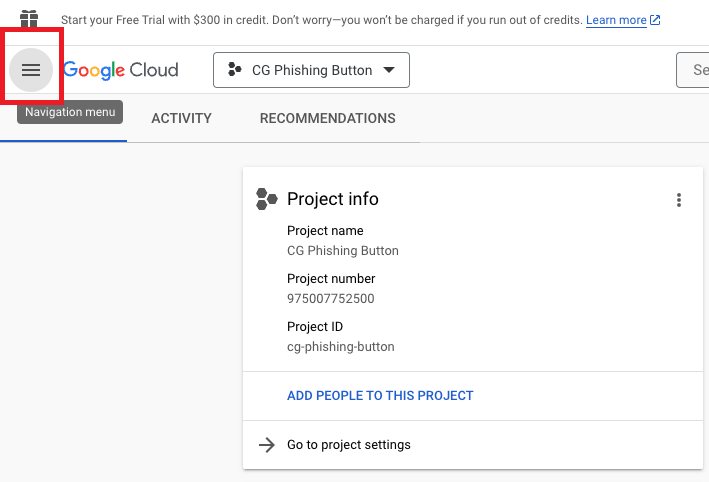Click the Google Cloud logo
Image resolution: width=709 pixels, height=482 pixels.
point(121,70)
